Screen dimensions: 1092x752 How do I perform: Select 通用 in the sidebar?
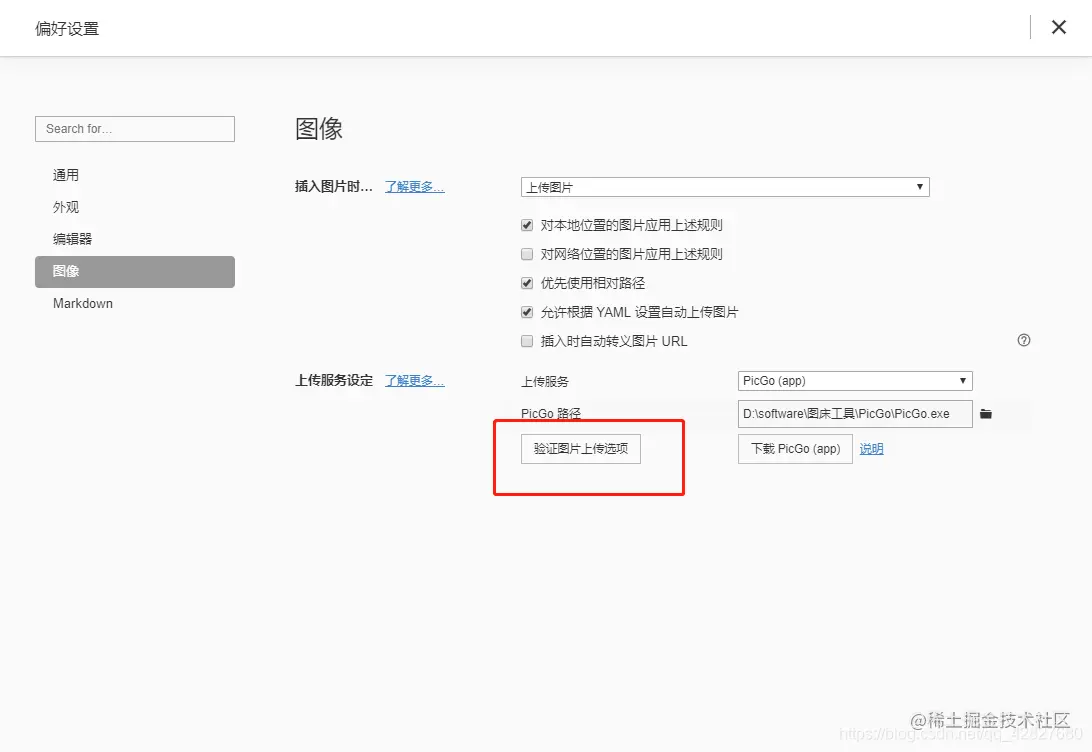click(134, 175)
